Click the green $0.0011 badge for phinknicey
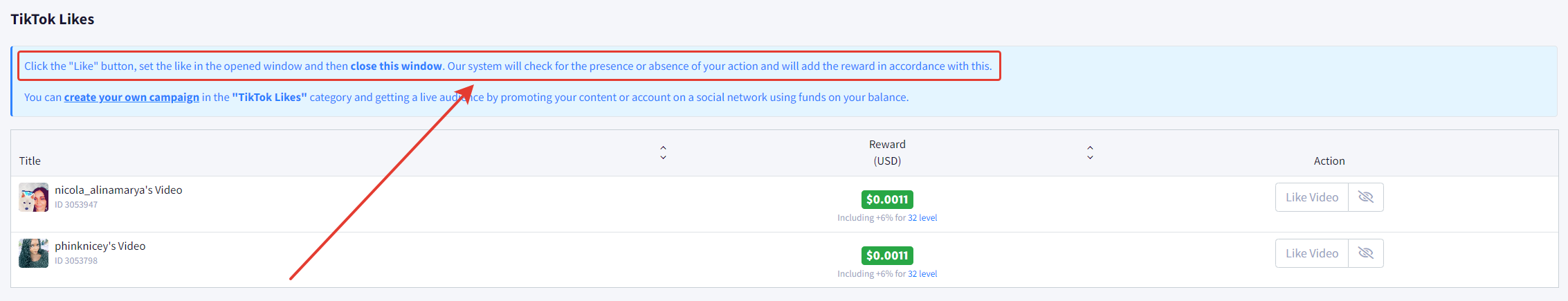The width and height of the screenshot is (1568, 301). tap(887, 255)
